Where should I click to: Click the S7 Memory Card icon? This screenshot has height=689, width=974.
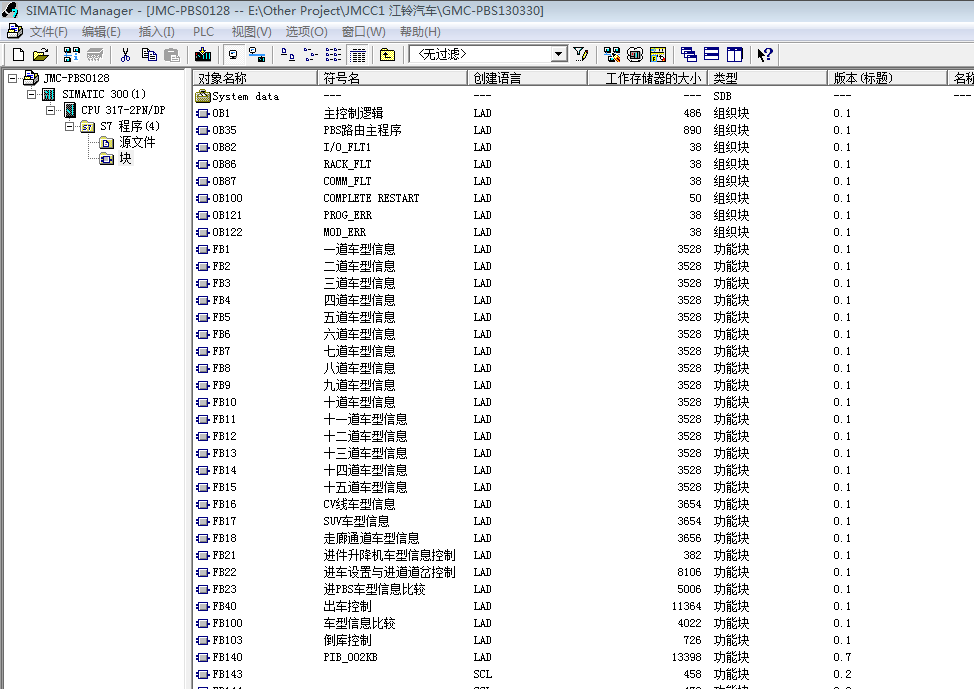[94, 55]
